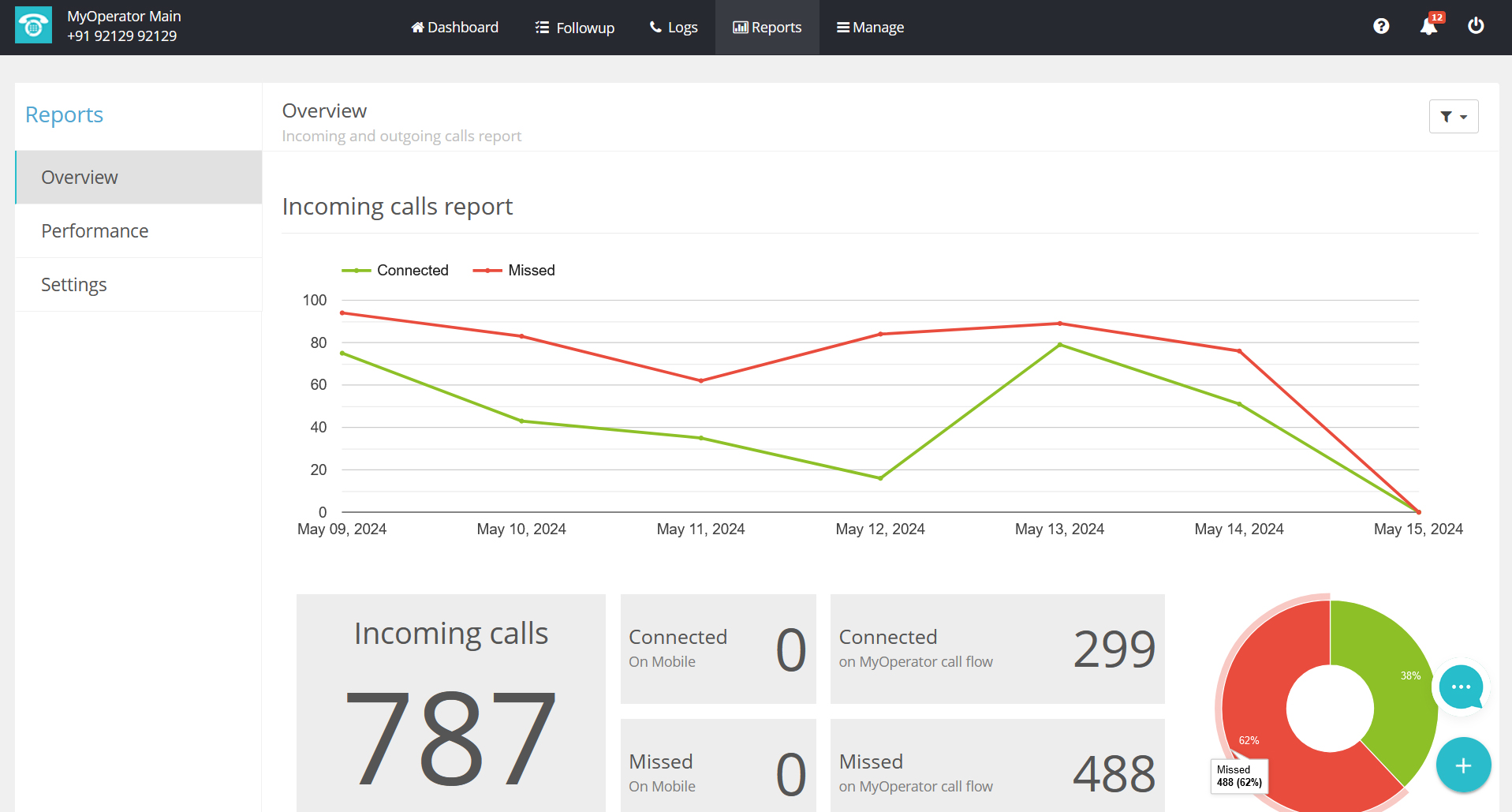Toggle the Connected series in the legend
This screenshot has width=1512, height=812.
(x=395, y=270)
